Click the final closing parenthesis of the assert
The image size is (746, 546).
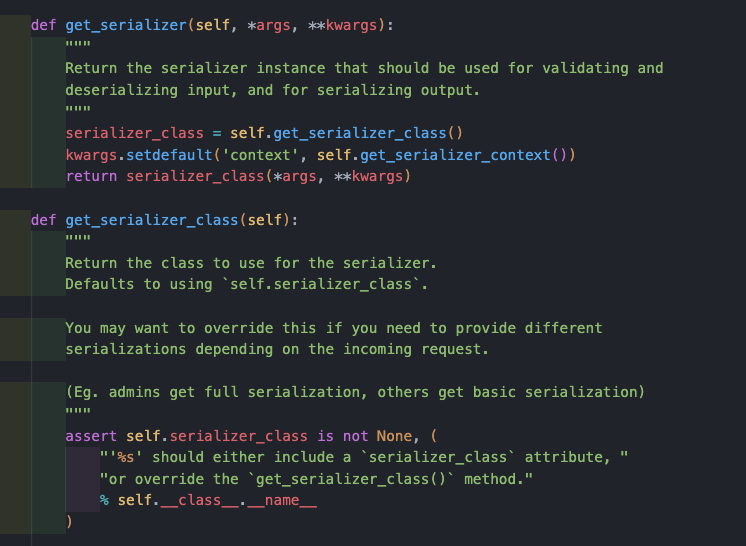pyautogui.click(x=69, y=522)
